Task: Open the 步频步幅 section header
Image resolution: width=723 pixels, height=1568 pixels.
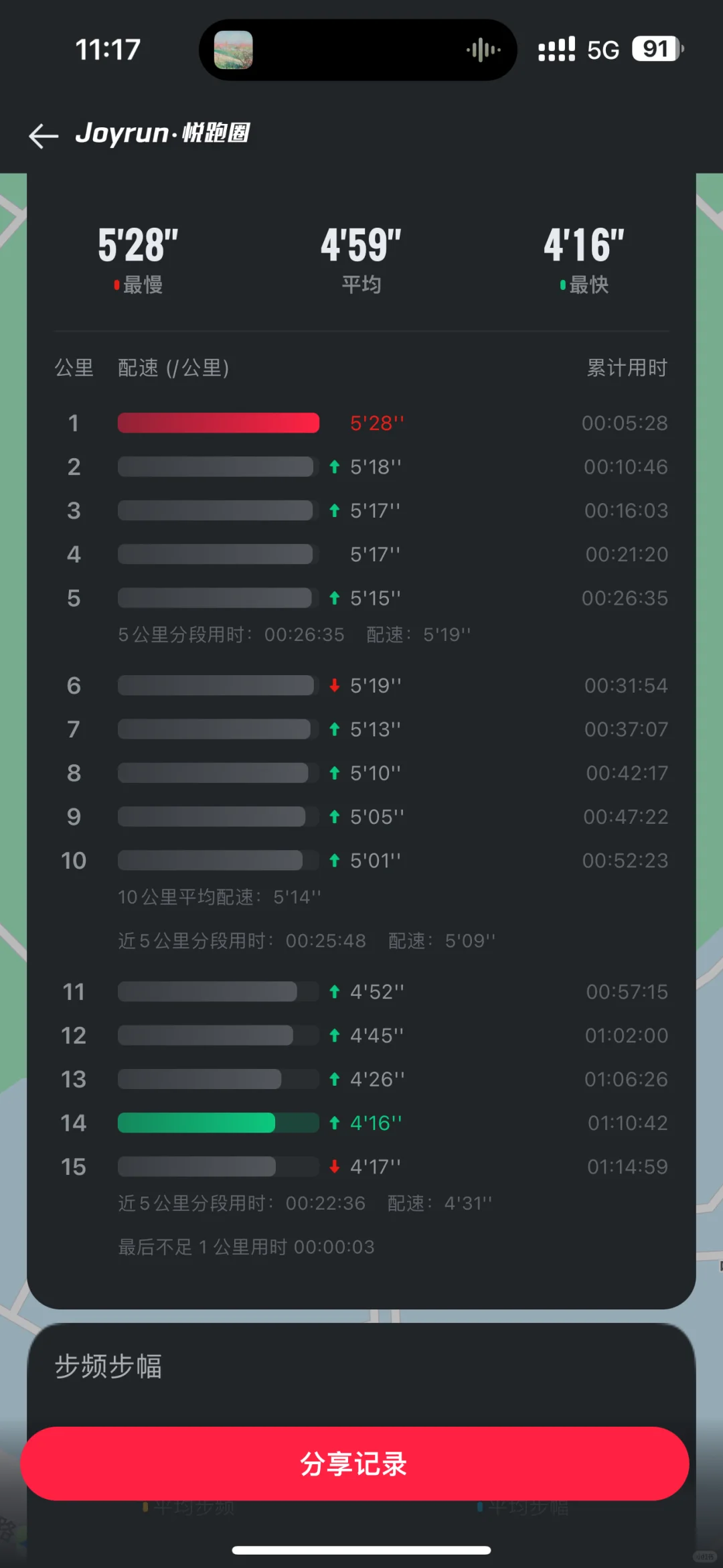Action: (x=108, y=1366)
